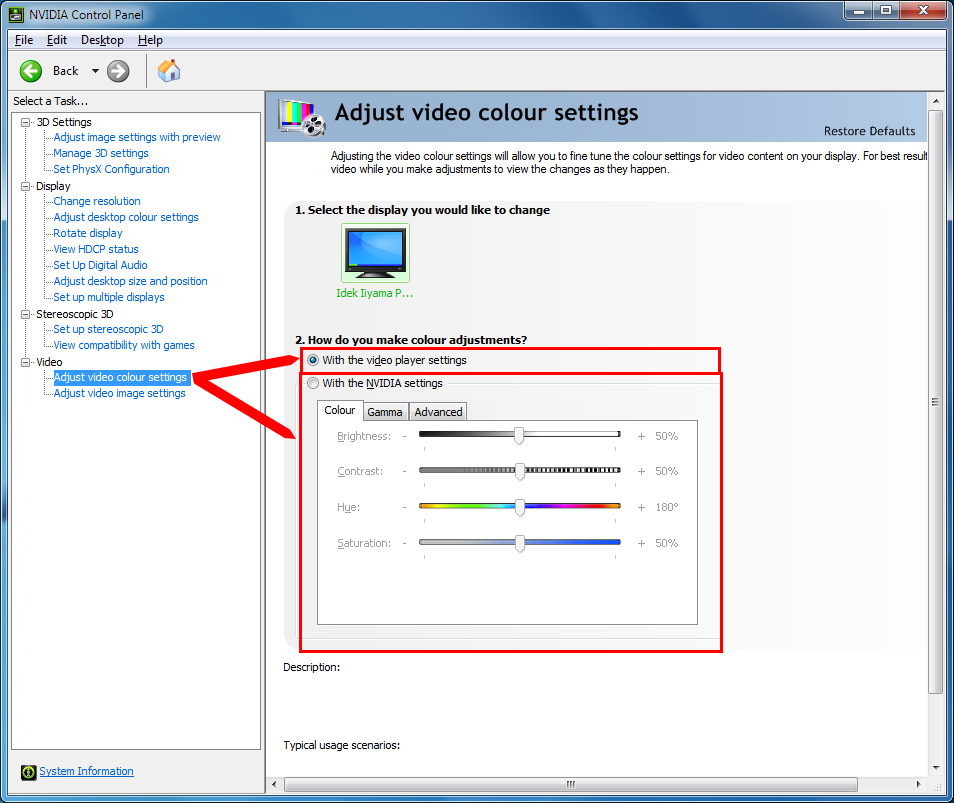Image resolution: width=954 pixels, height=803 pixels.
Task: Switch to the Advanced tab
Action: click(438, 412)
